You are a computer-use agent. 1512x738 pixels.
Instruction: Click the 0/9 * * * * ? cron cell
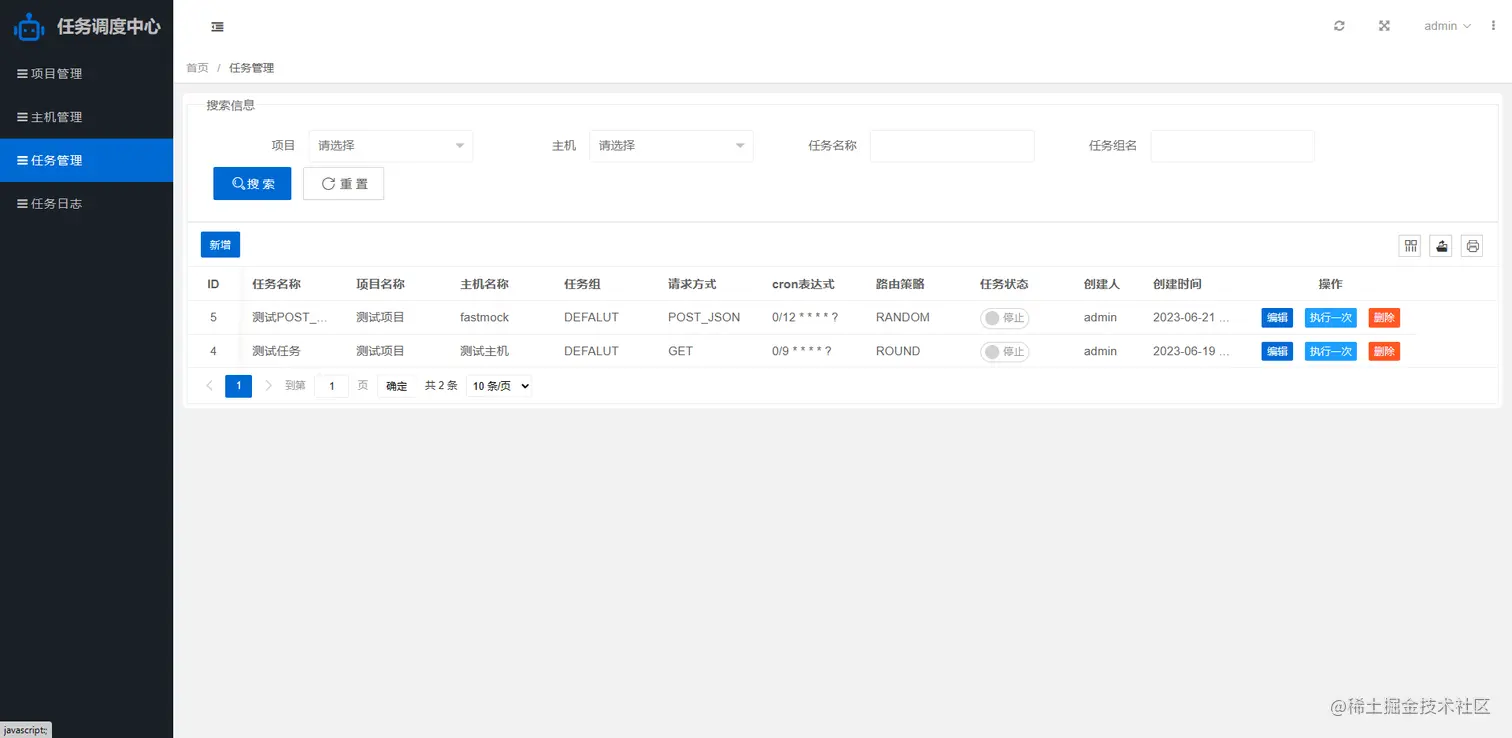click(x=802, y=352)
